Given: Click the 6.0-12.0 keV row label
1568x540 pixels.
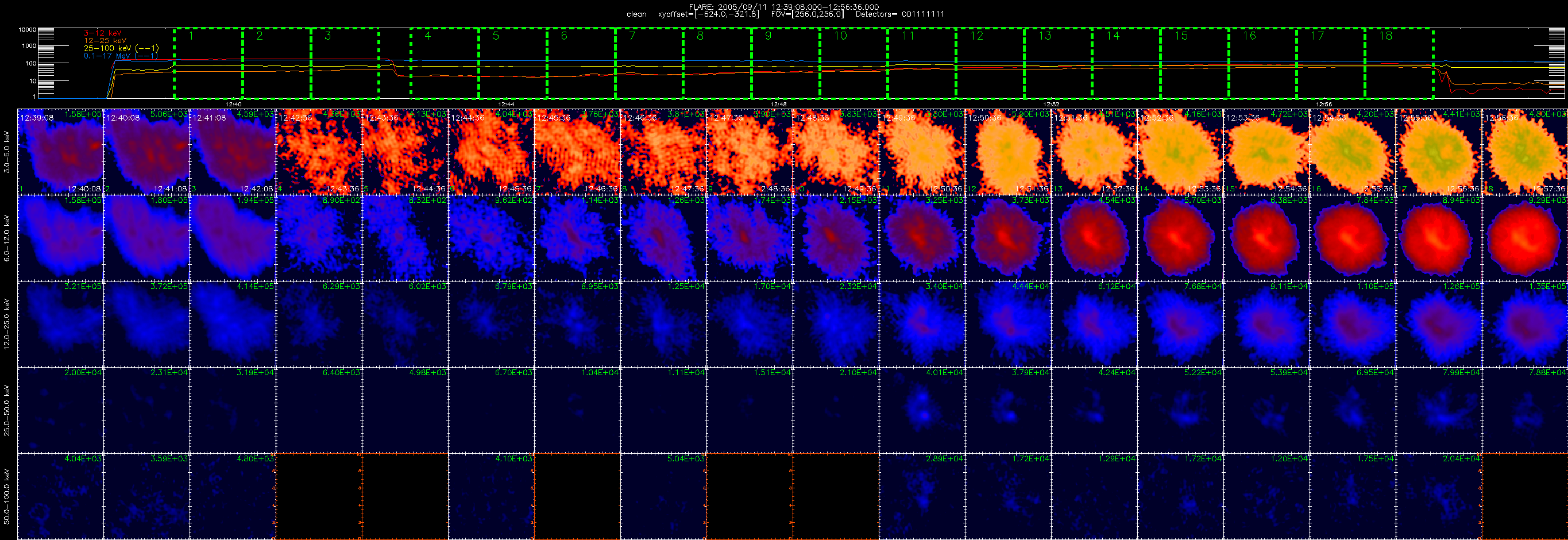Looking at the screenshot, I should tap(7, 238).
